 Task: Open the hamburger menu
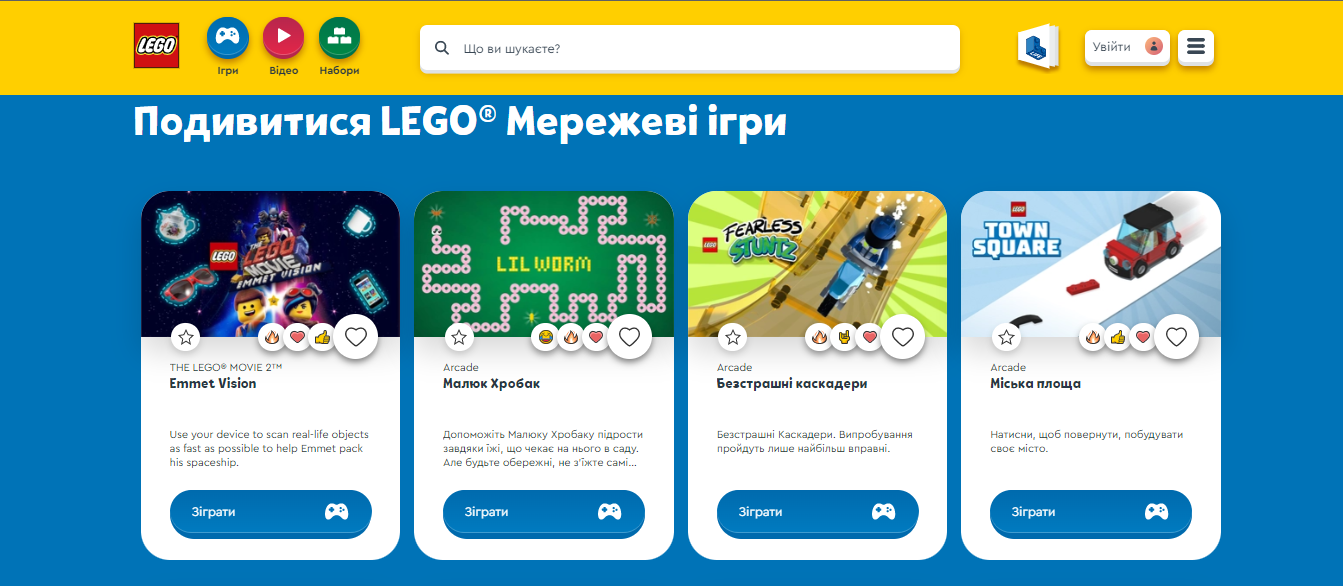point(1196,47)
